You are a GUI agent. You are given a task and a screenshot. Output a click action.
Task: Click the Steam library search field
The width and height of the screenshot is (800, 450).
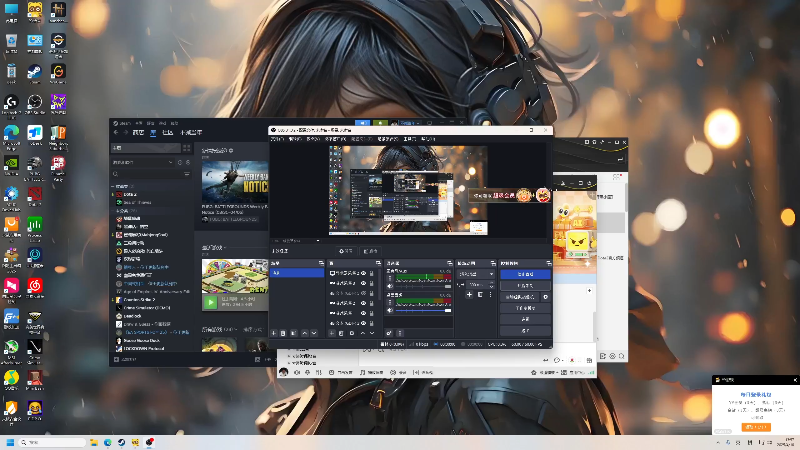click(148, 174)
